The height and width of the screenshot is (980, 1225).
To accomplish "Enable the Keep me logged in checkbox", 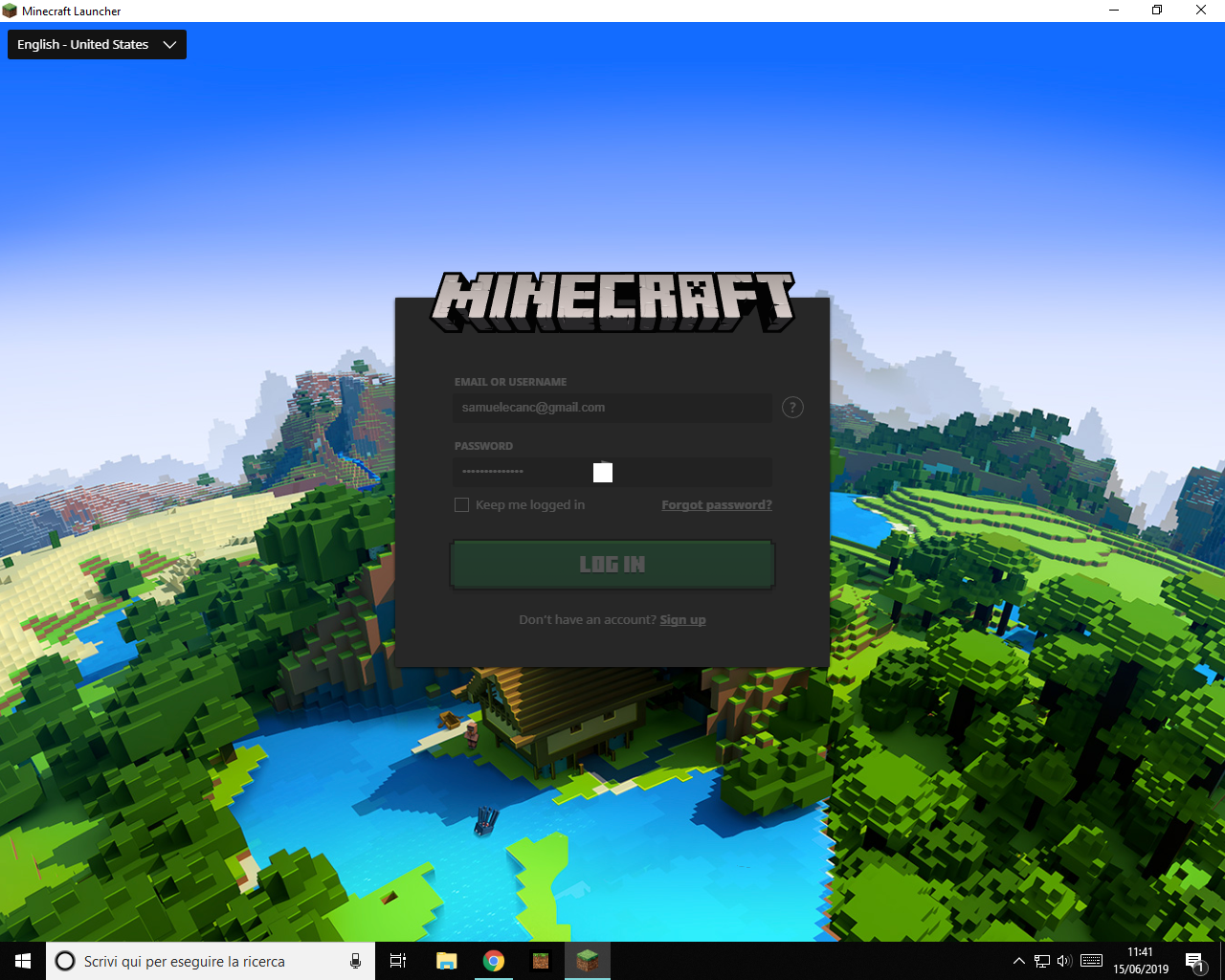I will click(461, 504).
